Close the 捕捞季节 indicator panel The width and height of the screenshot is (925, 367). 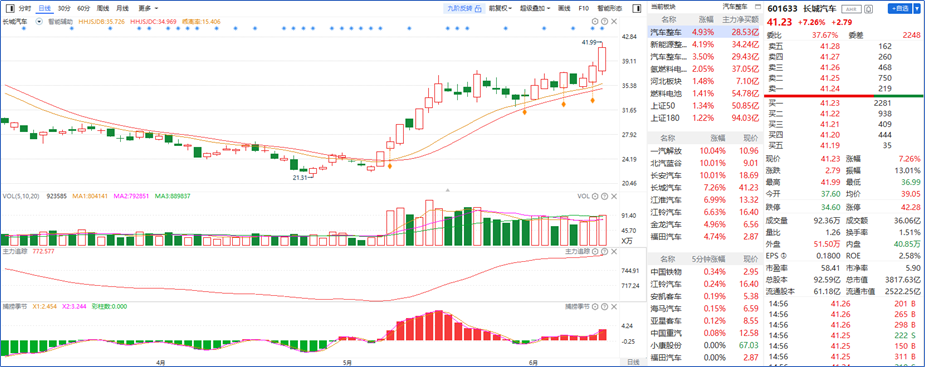614,307
